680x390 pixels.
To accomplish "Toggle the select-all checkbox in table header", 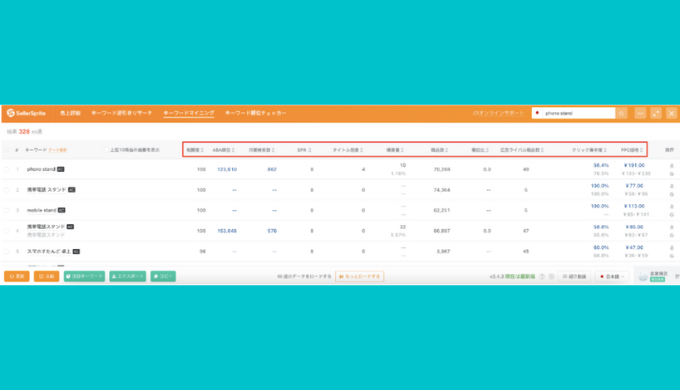I will (7, 150).
